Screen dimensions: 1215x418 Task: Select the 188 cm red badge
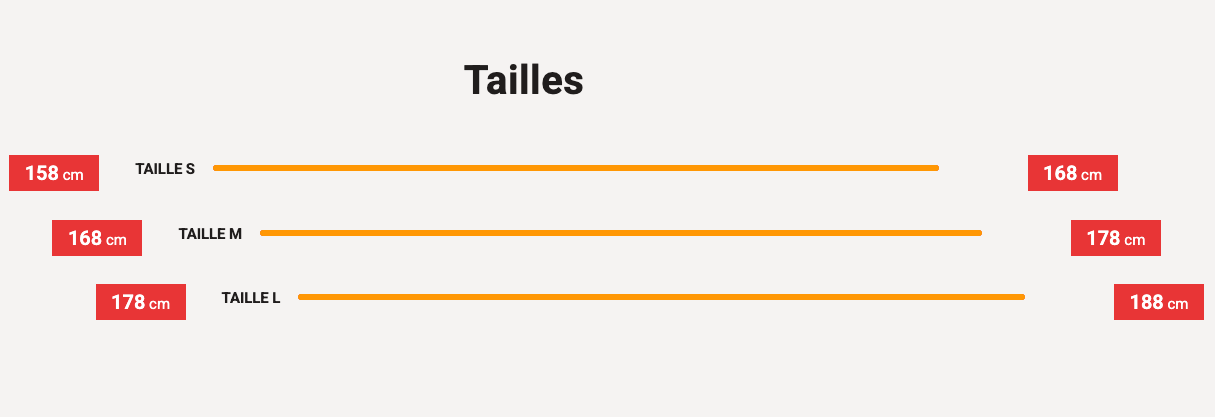1158,302
